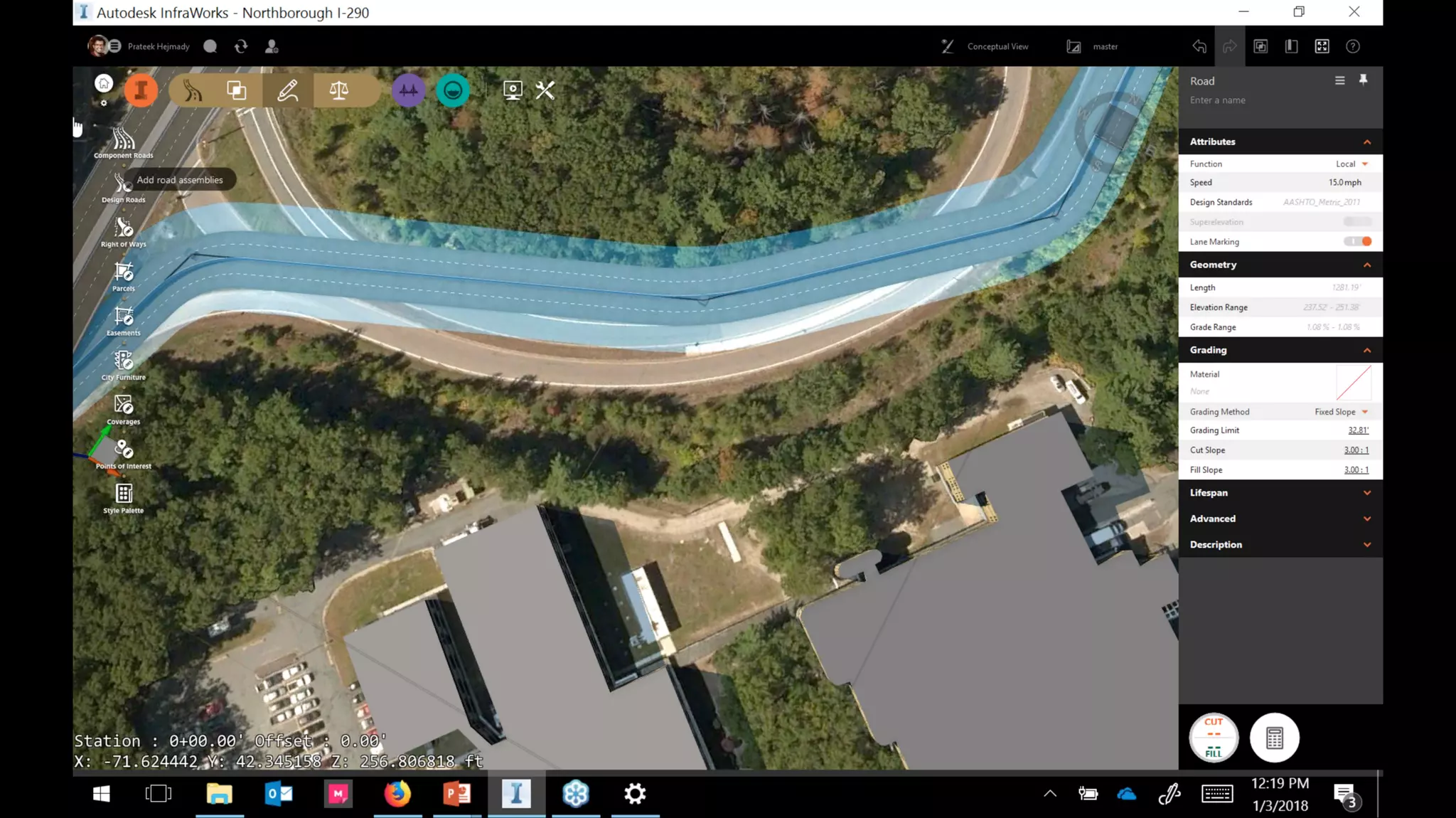This screenshot has height=818, width=1456.
Task: Open the Style Palette
Action: (124, 499)
